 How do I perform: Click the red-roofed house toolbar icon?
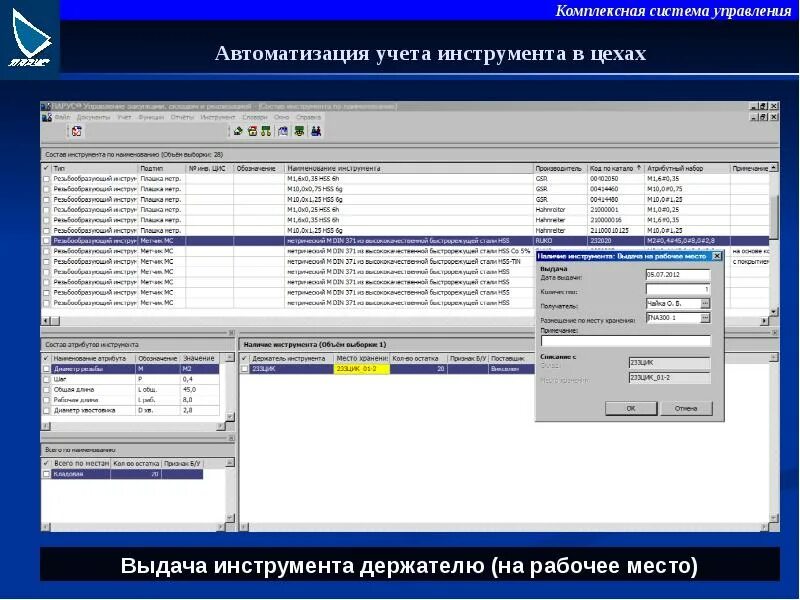[x=253, y=132]
